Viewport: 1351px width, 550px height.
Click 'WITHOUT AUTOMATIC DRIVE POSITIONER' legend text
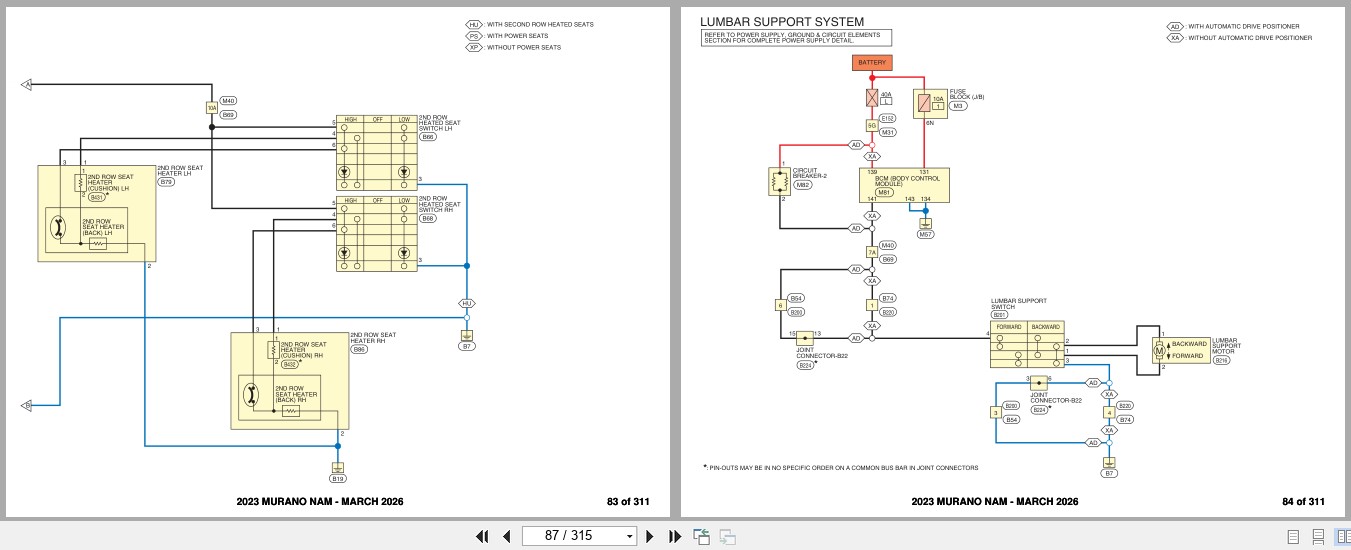point(1250,38)
